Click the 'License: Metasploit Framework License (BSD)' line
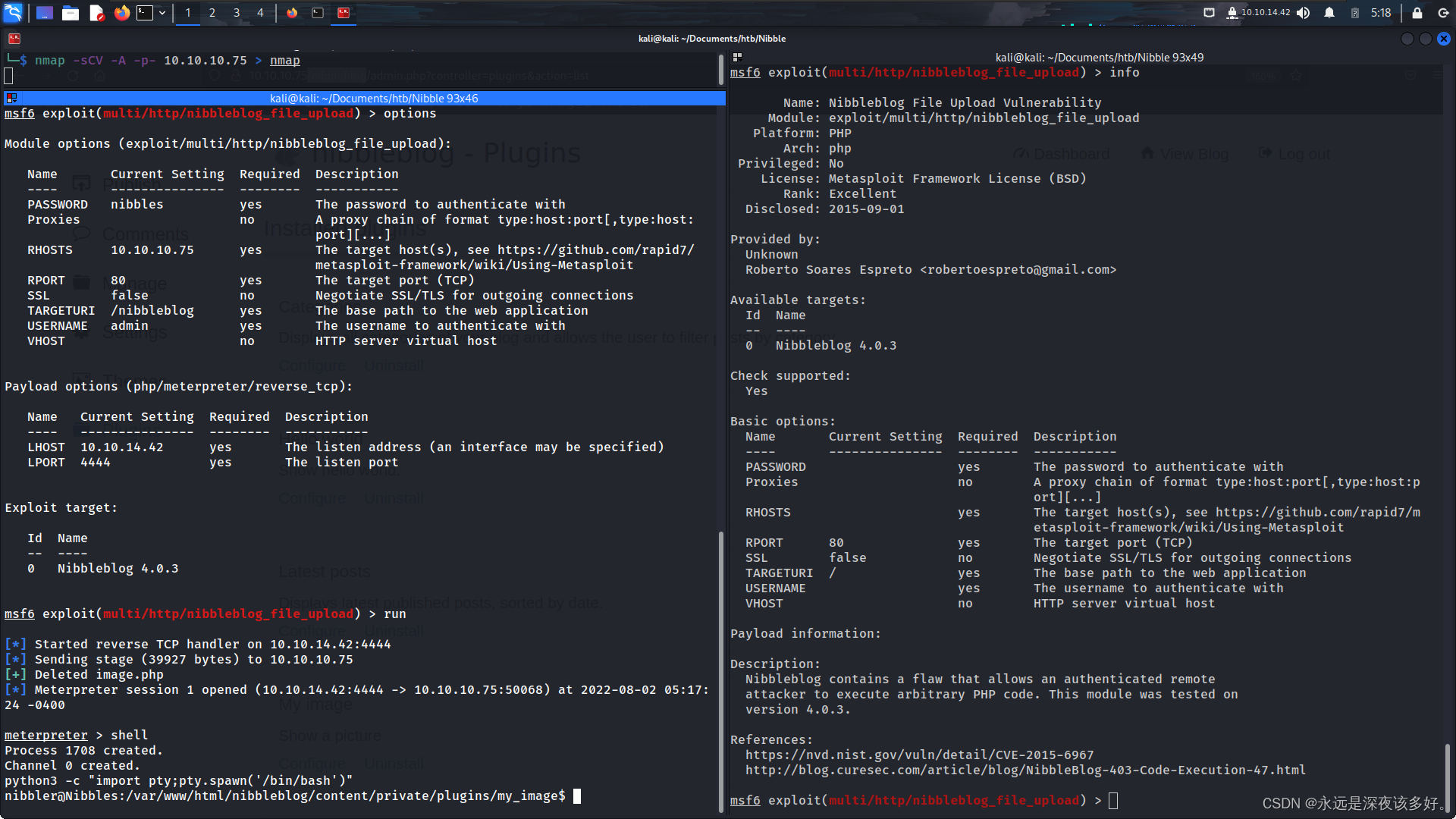 [x=924, y=179]
